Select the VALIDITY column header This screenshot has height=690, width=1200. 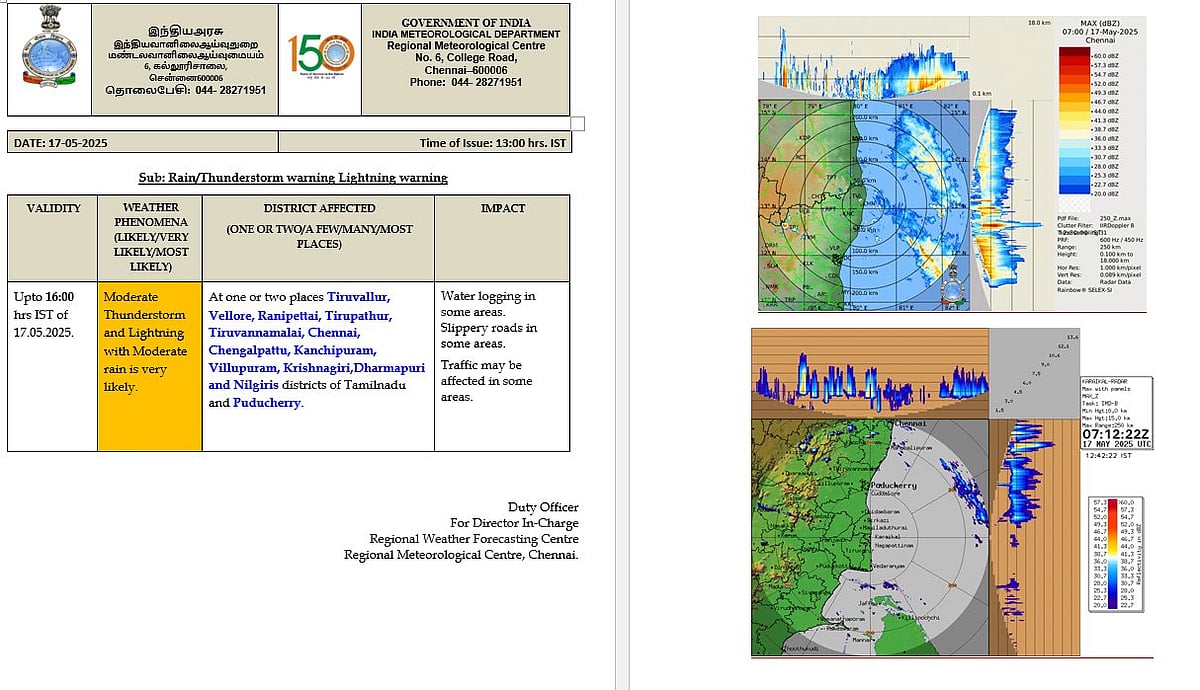tap(53, 208)
